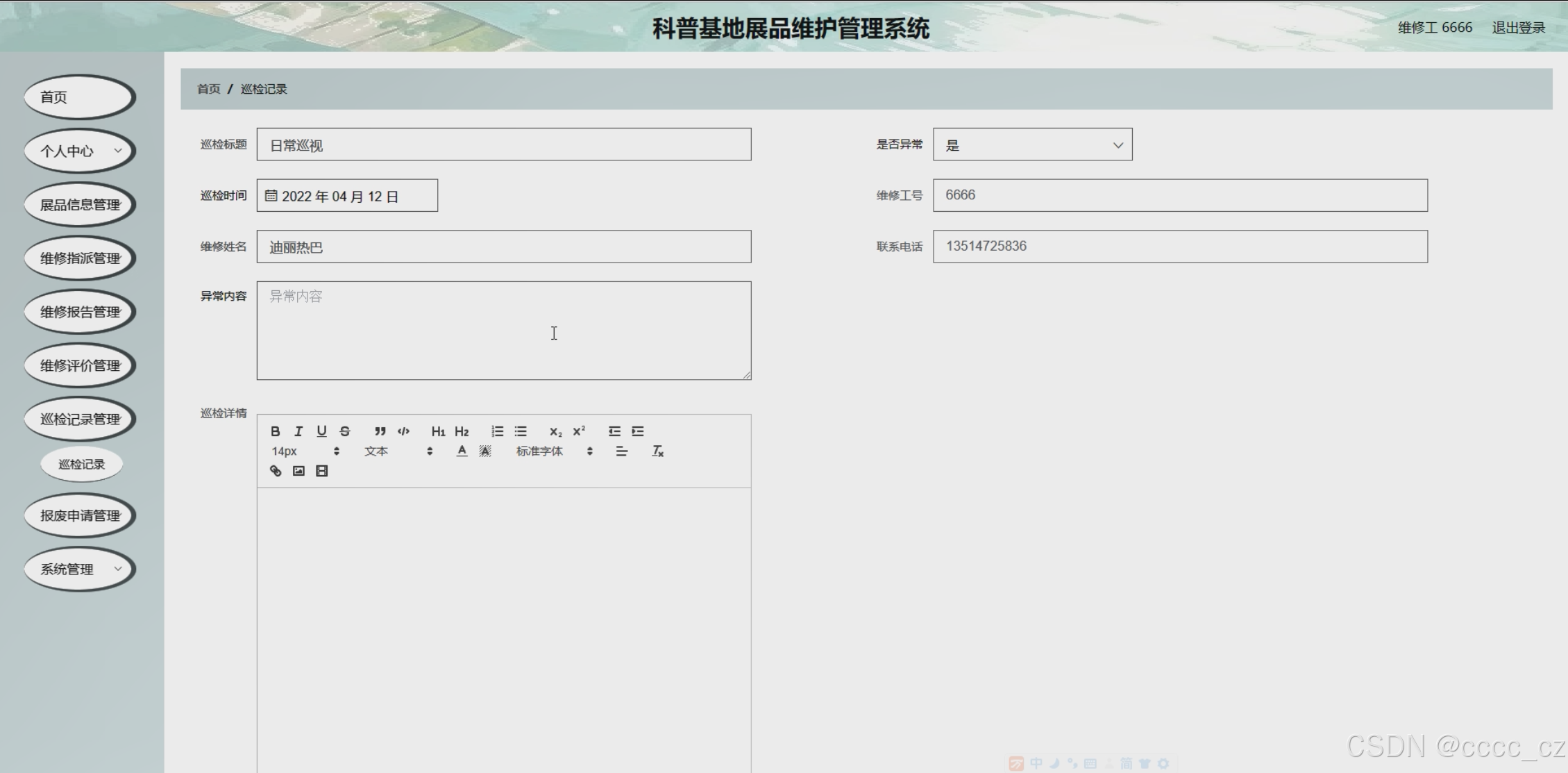1568x773 pixels.
Task: Insert an ordered numbered list
Action: click(x=497, y=431)
